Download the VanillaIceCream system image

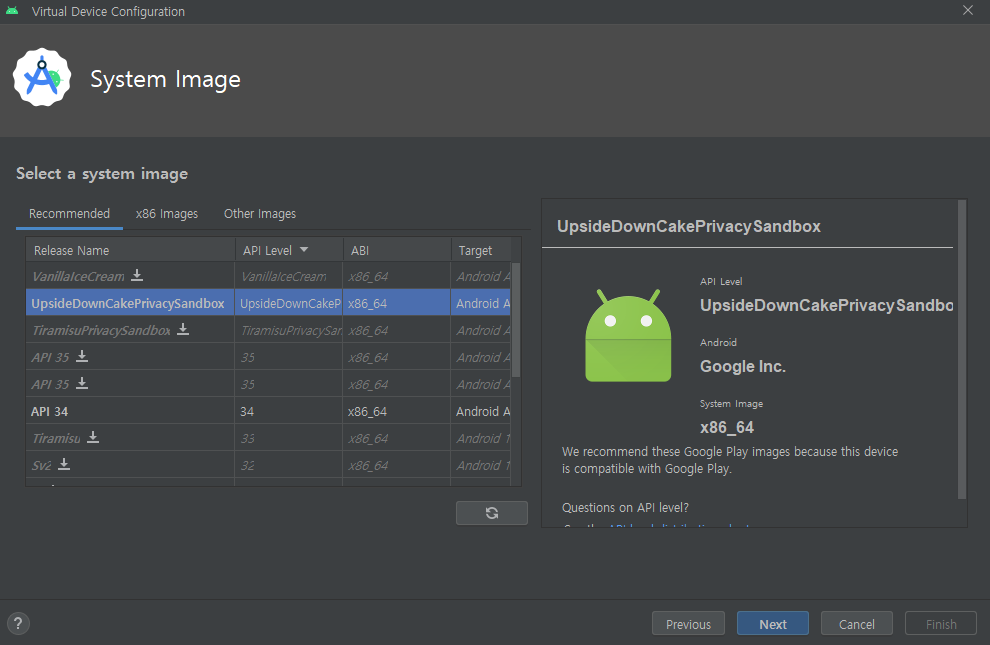[x=137, y=275]
